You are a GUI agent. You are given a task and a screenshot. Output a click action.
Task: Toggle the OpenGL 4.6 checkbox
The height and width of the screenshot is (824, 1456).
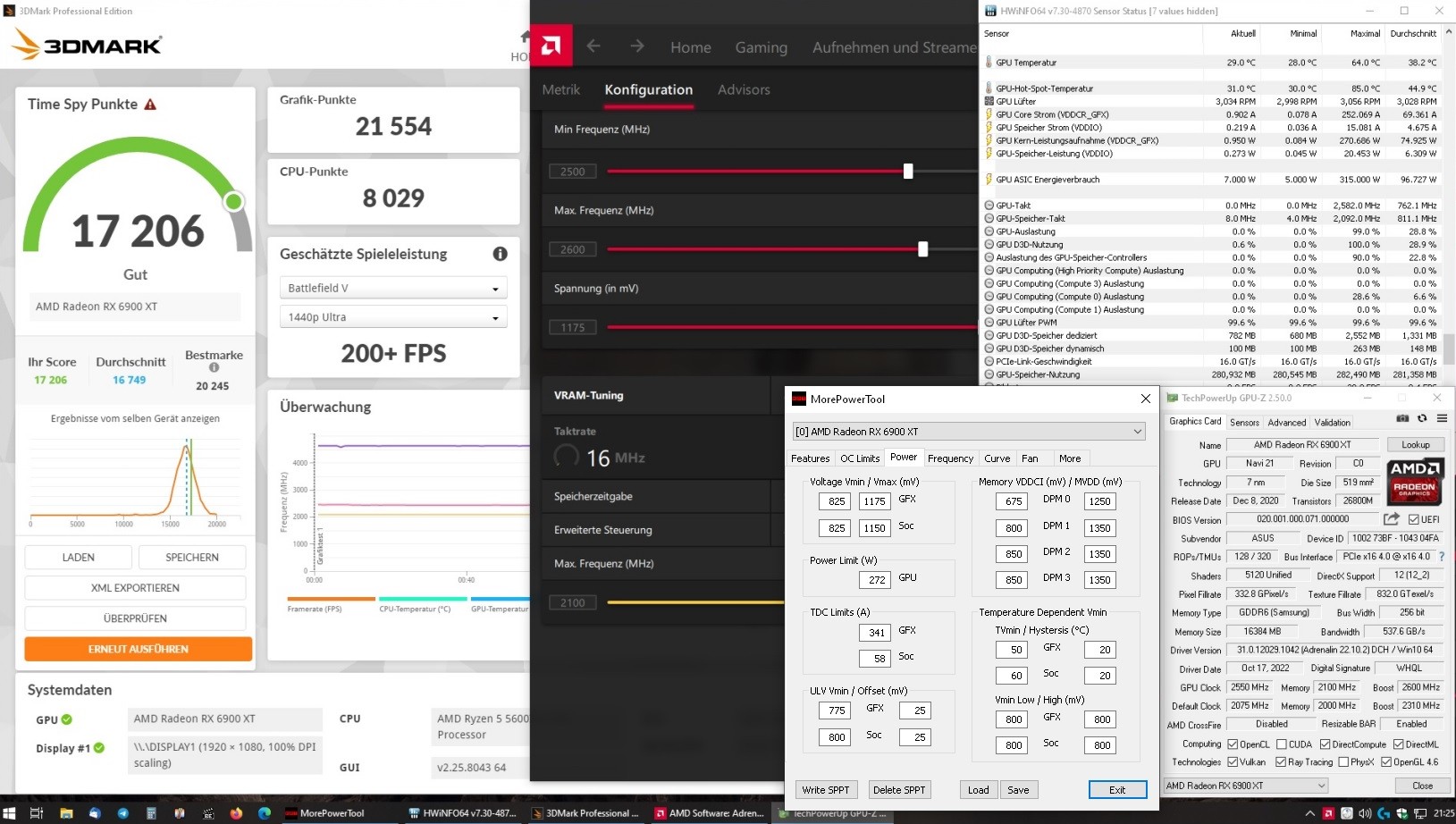click(1386, 762)
